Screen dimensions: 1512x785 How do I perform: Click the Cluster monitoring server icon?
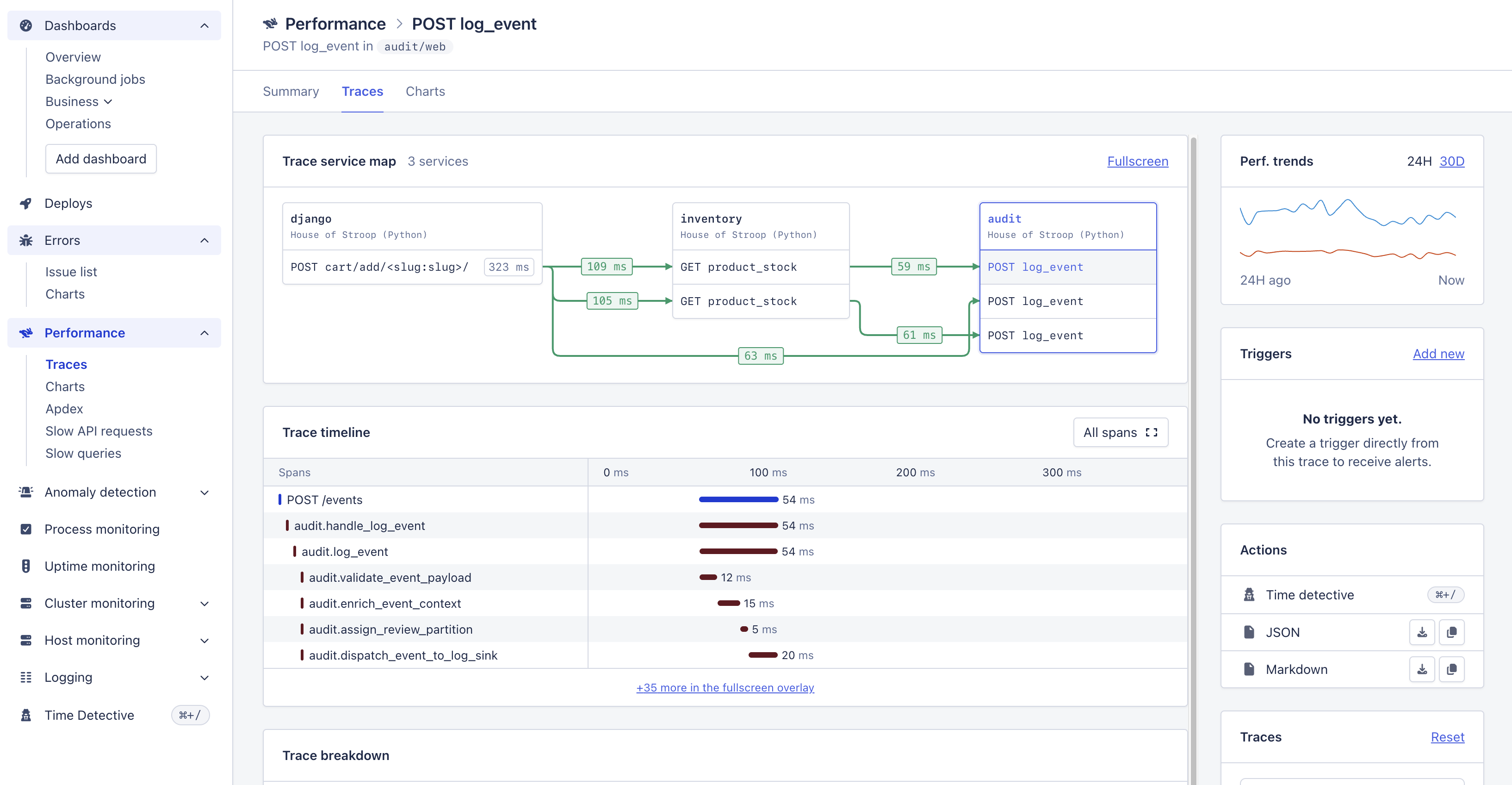tap(26, 603)
